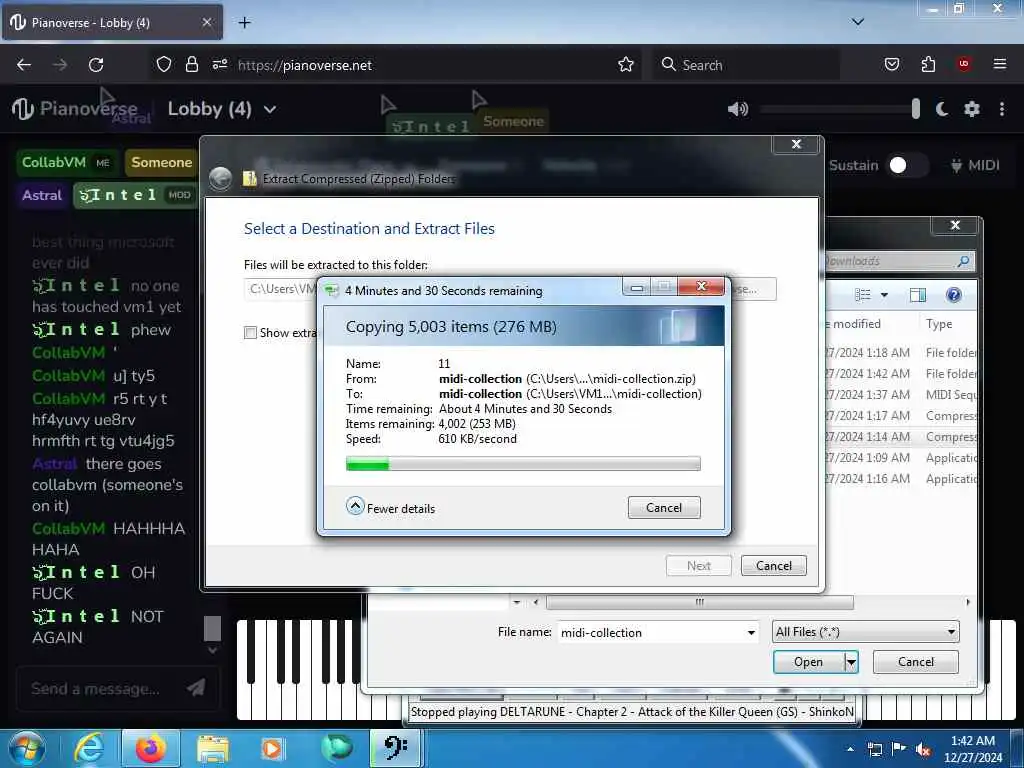The height and width of the screenshot is (768, 1024).
Task: Open the Firefox hamburger menu
Action: 999,64
